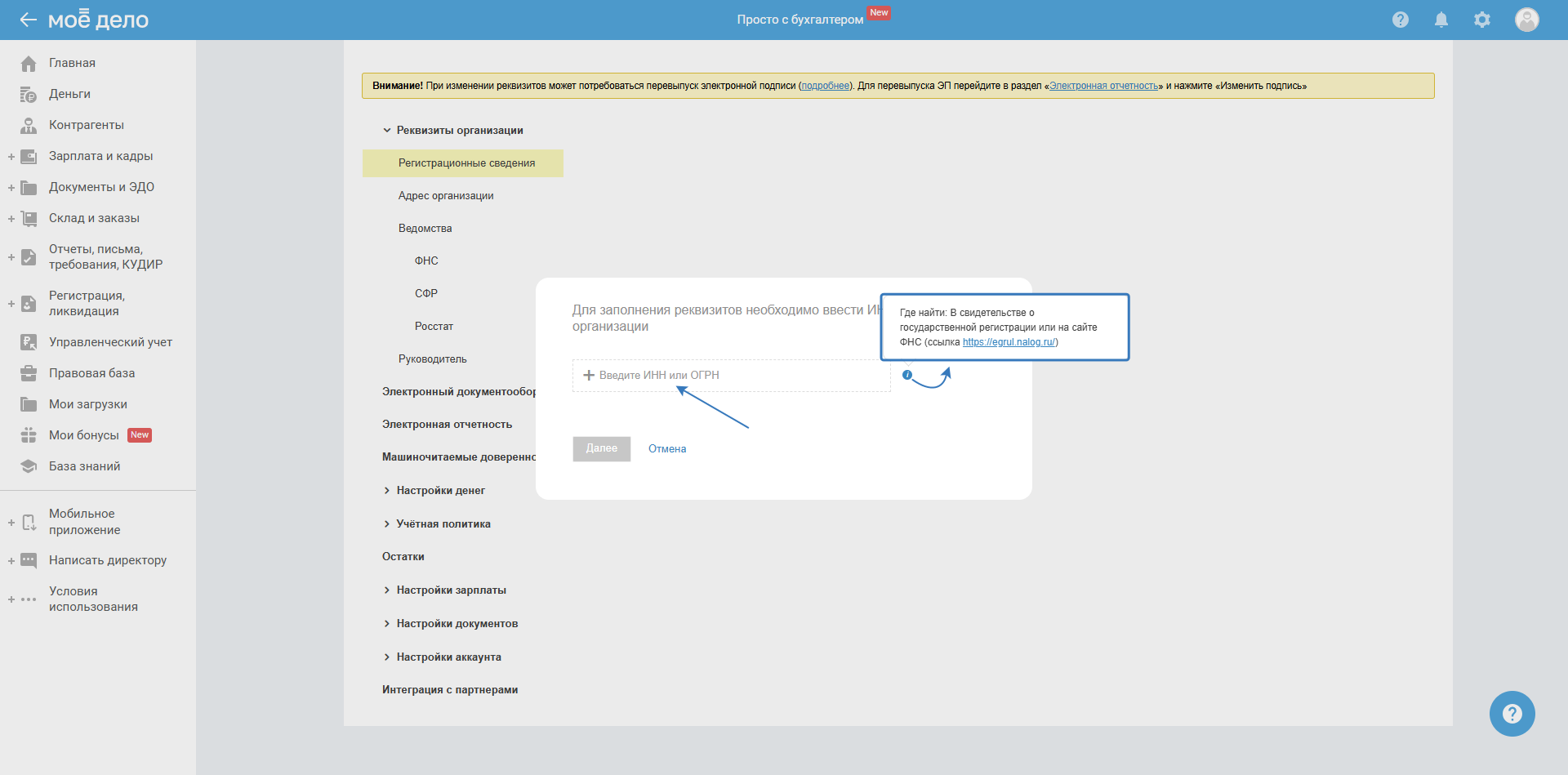Click the Управленческий учет icon

[x=29, y=342]
